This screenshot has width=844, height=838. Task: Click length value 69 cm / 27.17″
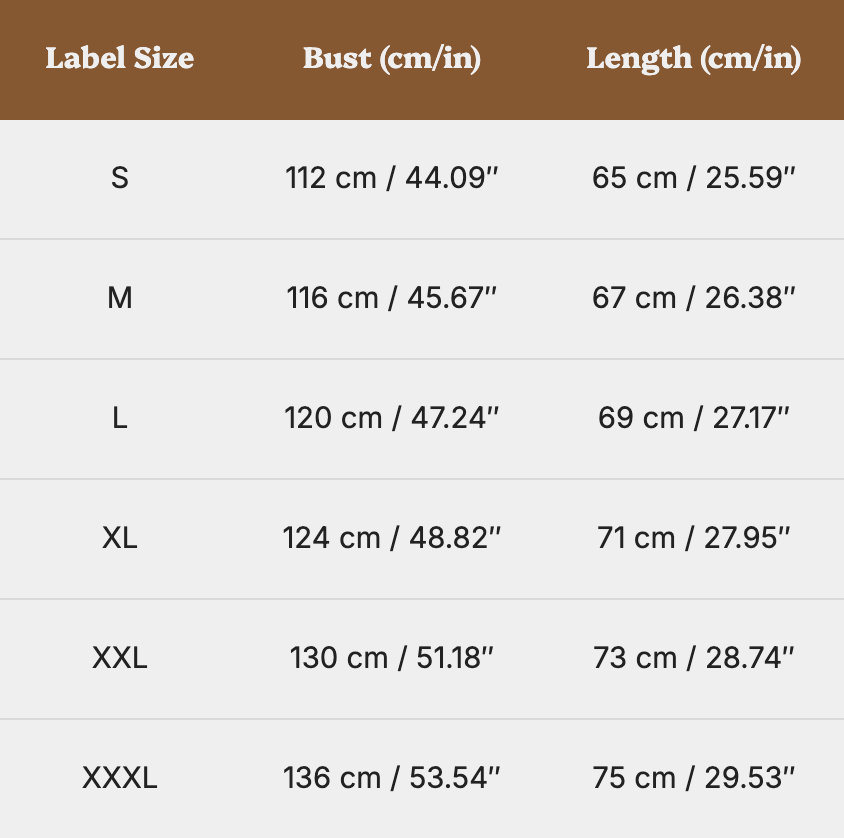(x=693, y=418)
